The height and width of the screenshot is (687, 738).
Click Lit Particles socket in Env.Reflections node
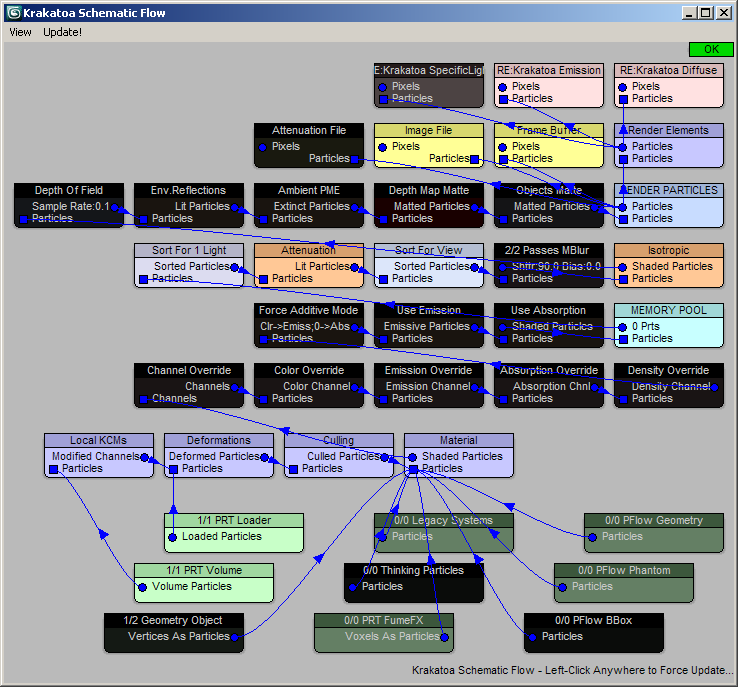[234, 207]
